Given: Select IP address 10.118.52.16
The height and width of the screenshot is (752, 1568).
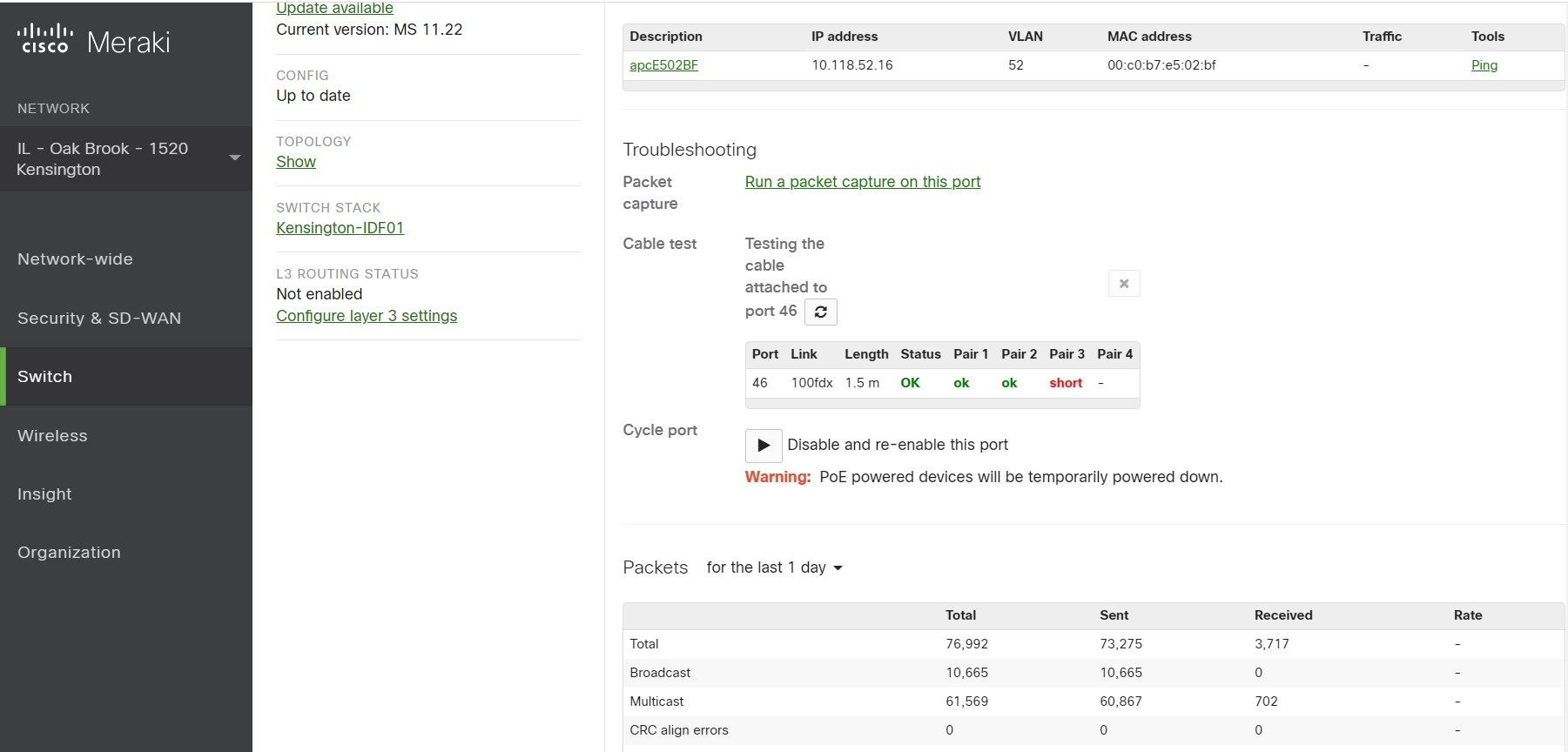Looking at the screenshot, I should click(x=852, y=65).
